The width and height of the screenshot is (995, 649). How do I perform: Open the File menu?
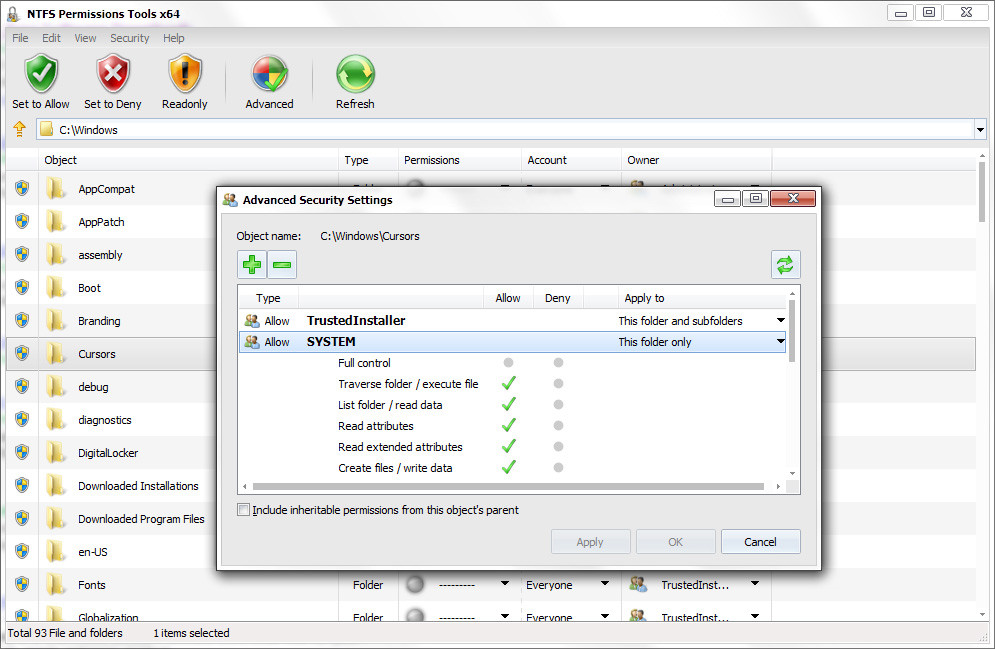20,38
